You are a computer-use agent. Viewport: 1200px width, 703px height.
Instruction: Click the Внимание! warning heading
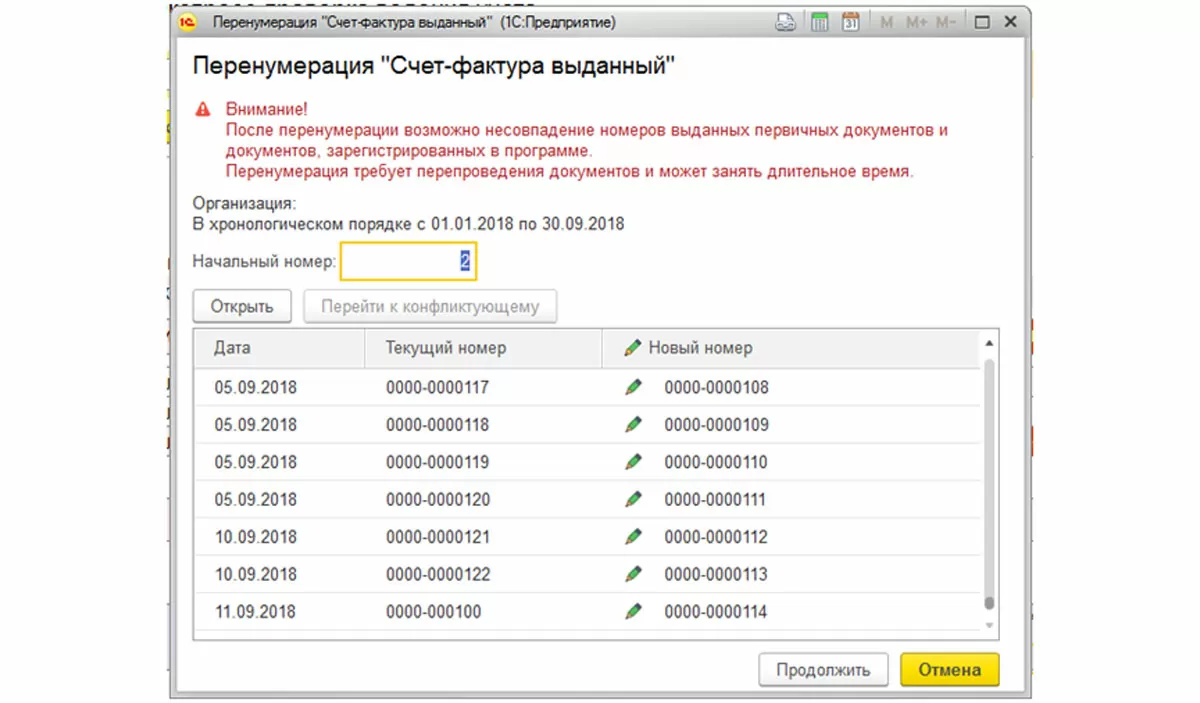(x=266, y=109)
